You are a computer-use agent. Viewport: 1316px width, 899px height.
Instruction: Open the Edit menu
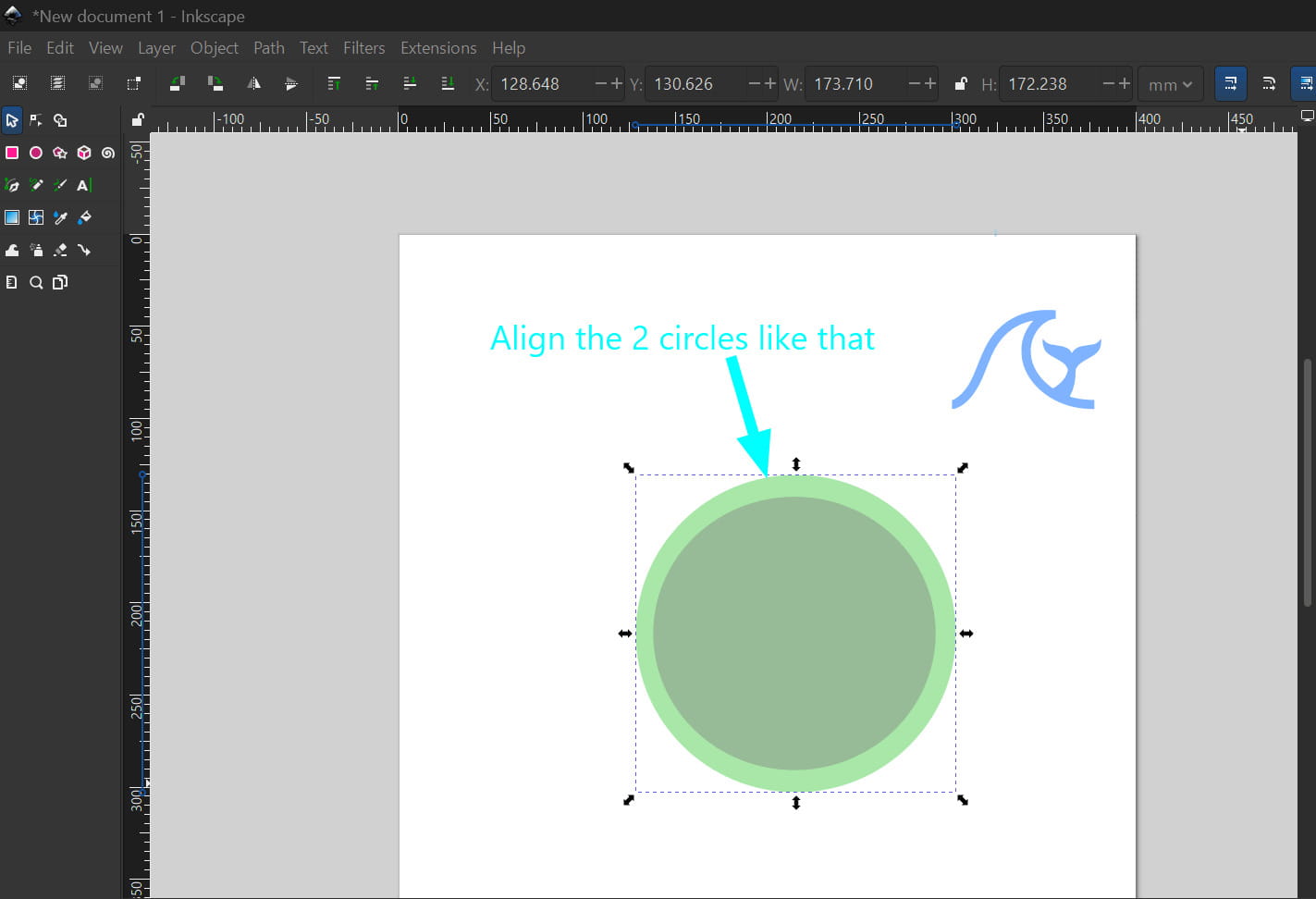point(60,48)
